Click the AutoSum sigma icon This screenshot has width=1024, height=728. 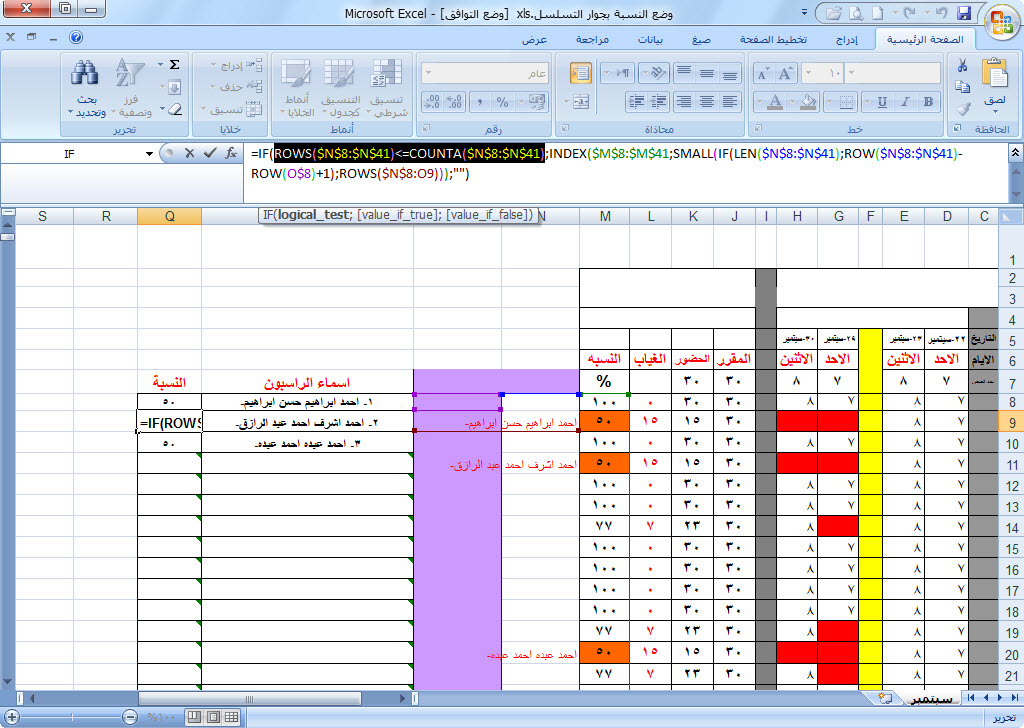click(174, 65)
